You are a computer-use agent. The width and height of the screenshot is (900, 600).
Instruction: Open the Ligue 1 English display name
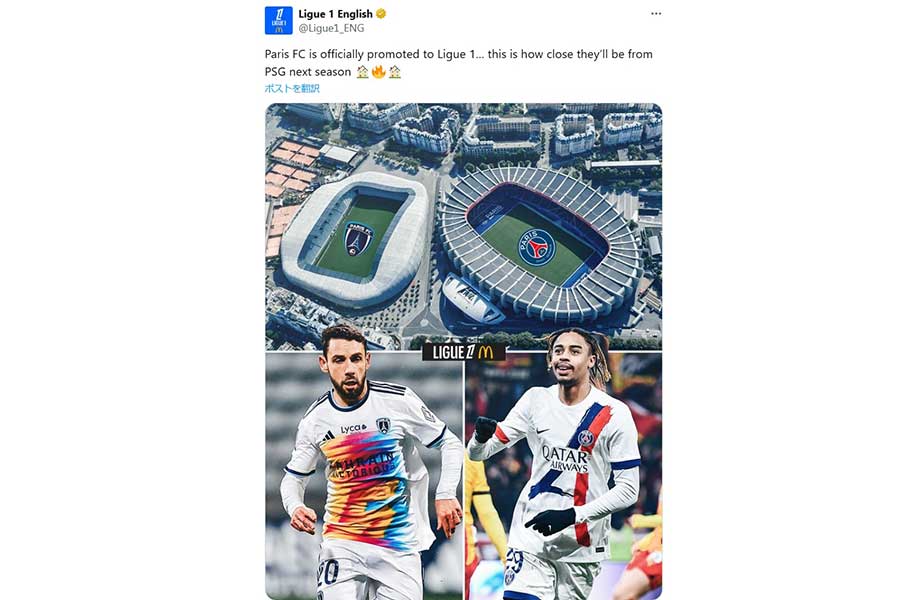pos(335,14)
